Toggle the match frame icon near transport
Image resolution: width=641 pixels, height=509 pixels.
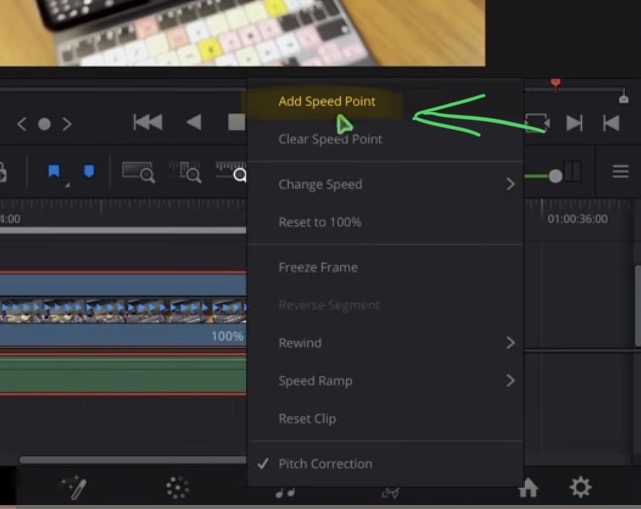tap(537, 123)
